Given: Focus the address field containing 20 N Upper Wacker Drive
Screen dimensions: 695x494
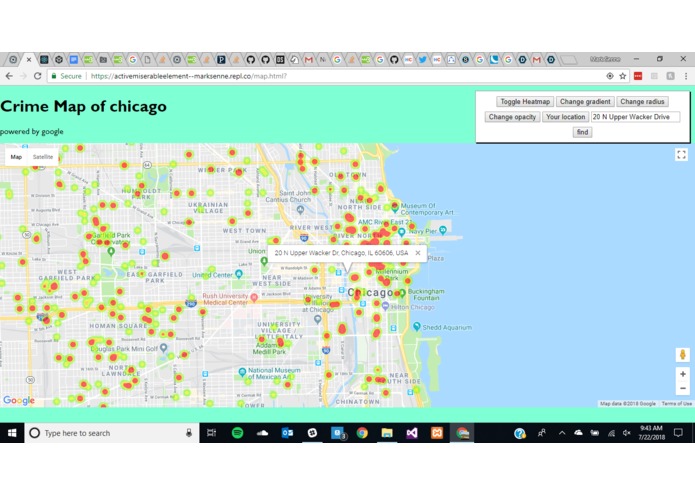Looking at the screenshot, I should coord(635,117).
